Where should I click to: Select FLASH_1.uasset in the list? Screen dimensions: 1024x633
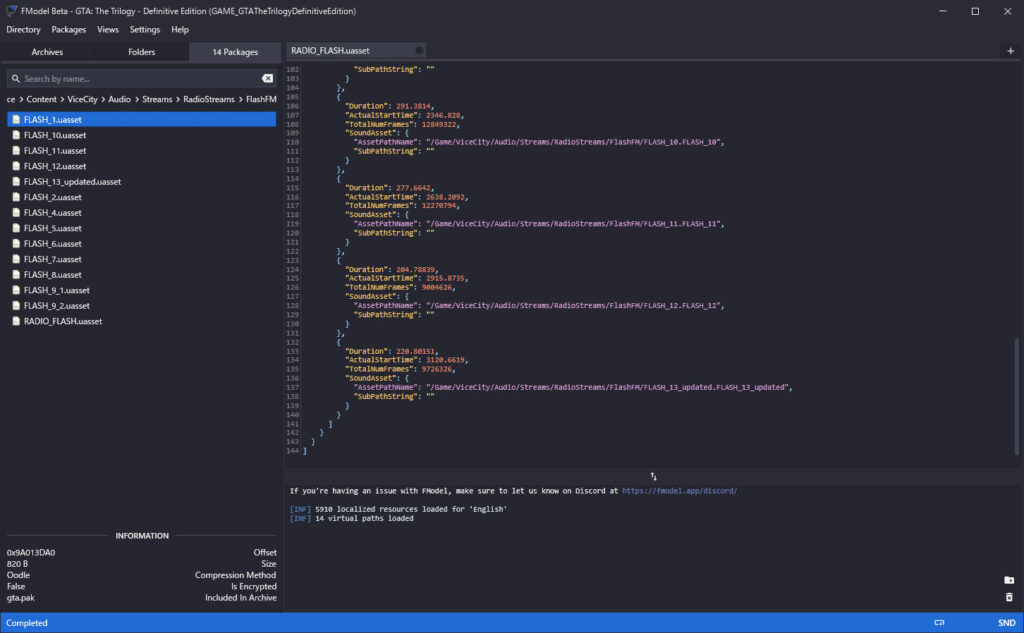point(142,120)
